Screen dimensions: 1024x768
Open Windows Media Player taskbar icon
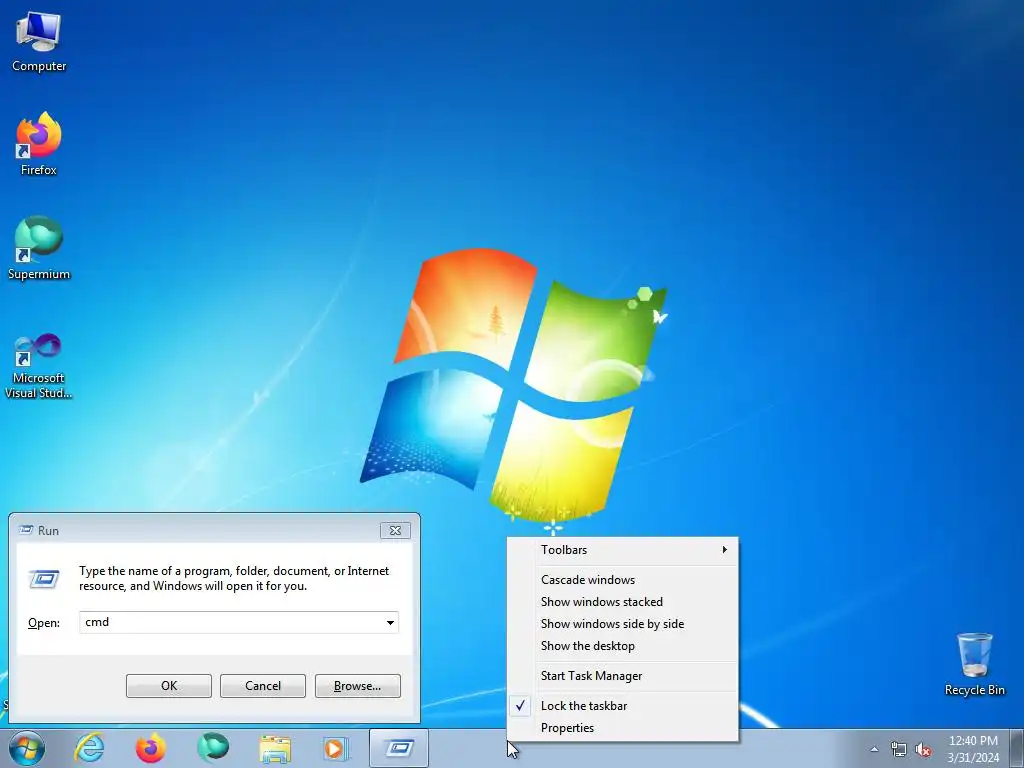336,748
